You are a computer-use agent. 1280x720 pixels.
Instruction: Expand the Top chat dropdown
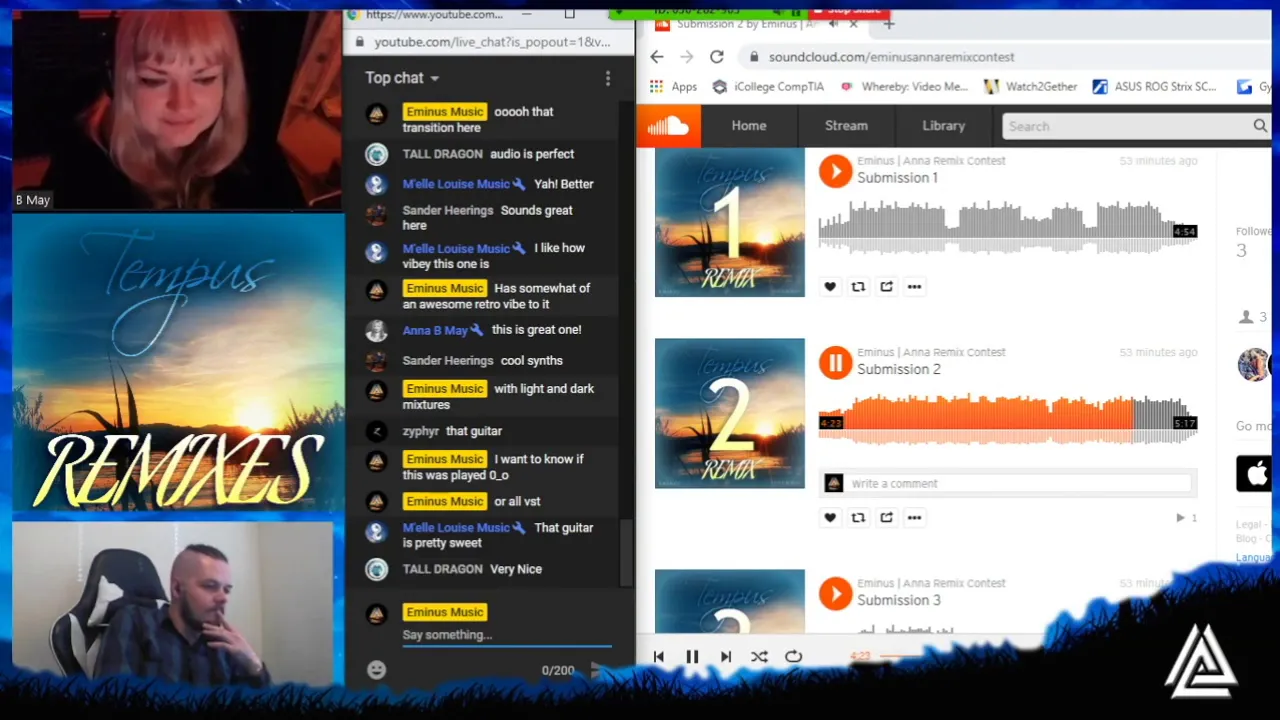(402, 78)
